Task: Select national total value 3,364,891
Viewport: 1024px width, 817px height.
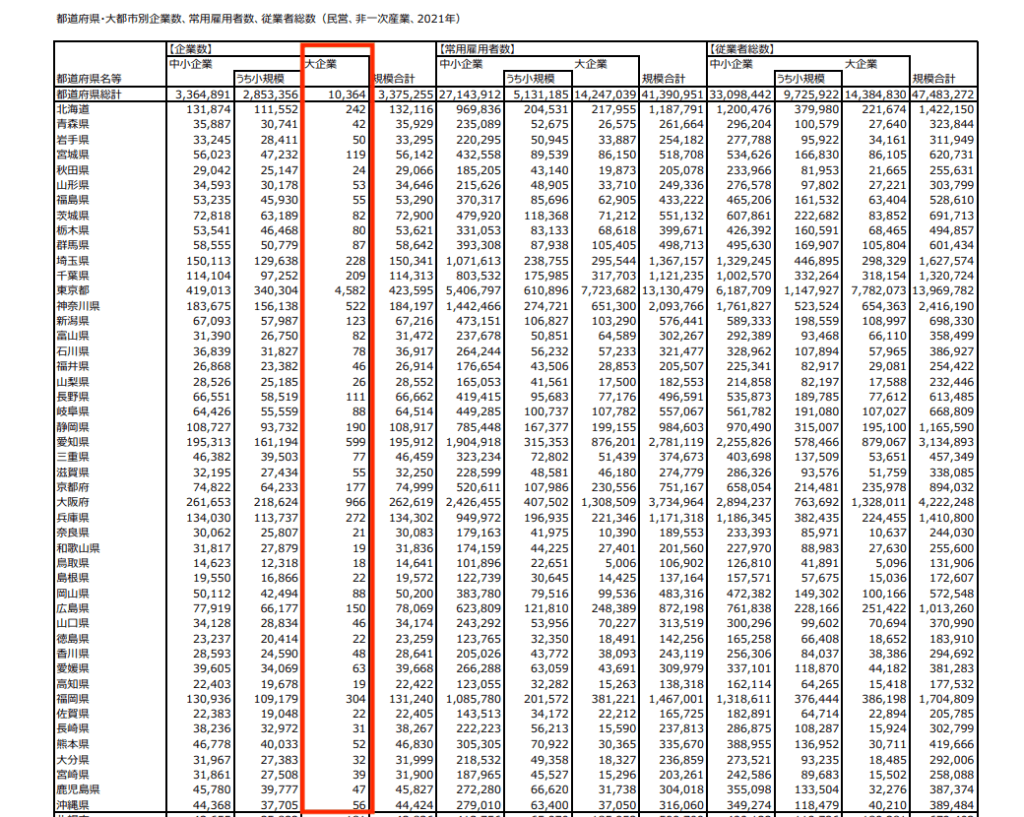Action: pos(203,95)
